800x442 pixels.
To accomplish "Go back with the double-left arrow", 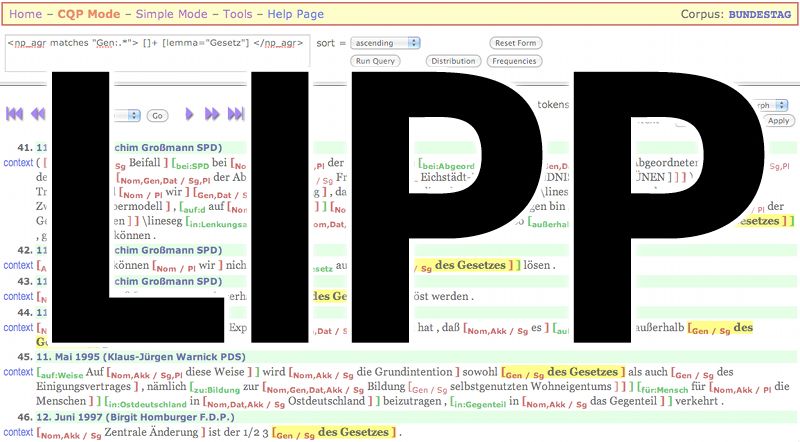I will 38,114.
